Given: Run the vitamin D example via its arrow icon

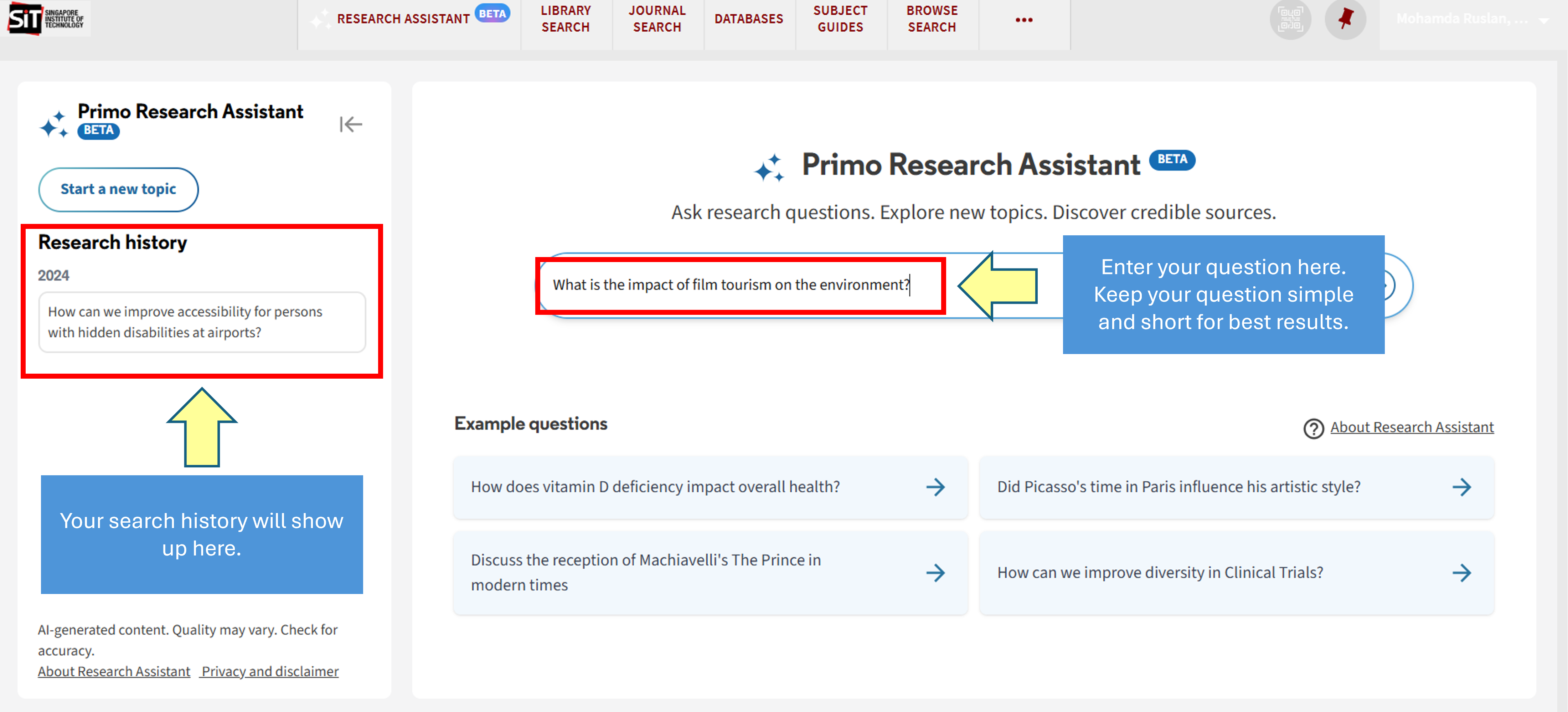Looking at the screenshot, I should 935,487.
